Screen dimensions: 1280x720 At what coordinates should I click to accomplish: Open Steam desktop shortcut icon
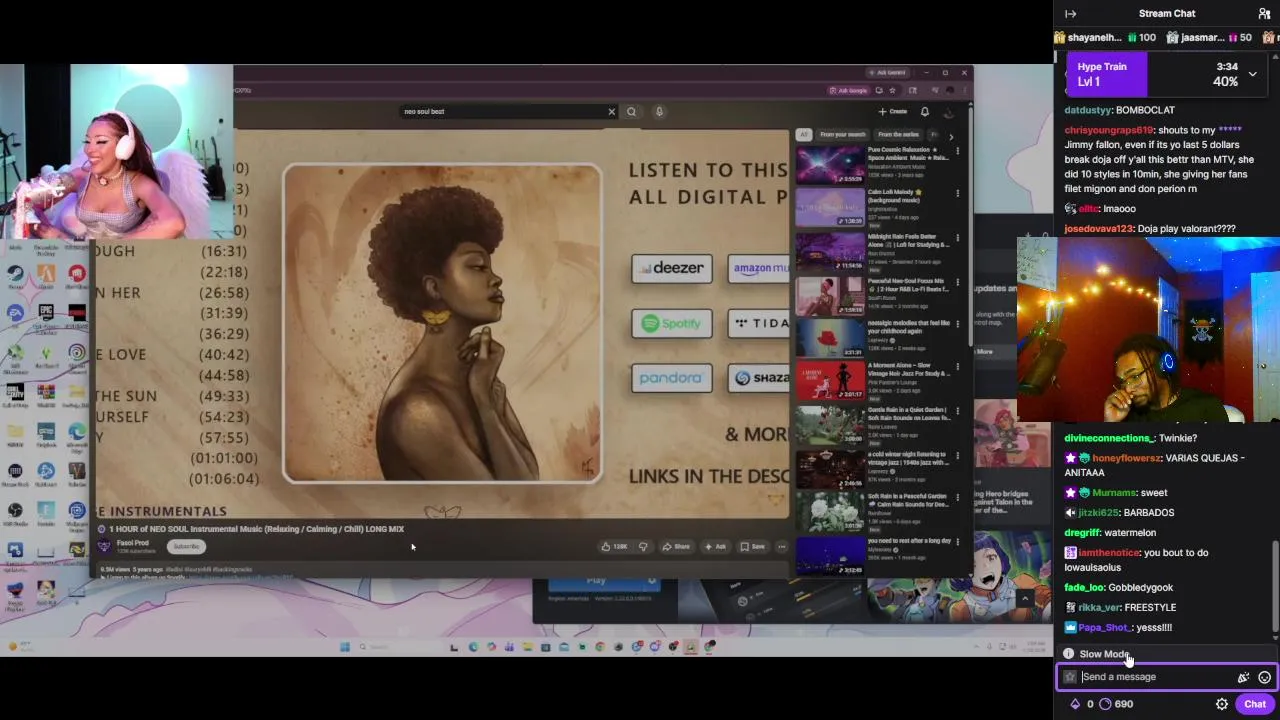coord(15,273)
